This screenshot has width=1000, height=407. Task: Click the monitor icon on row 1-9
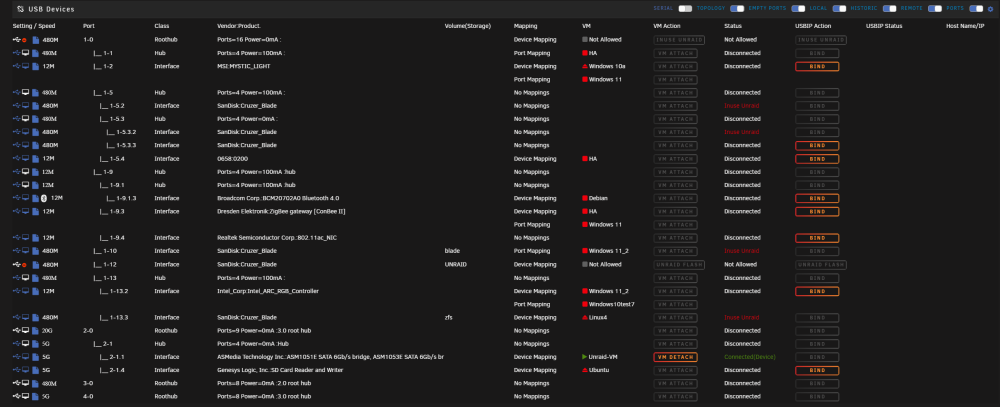(x=26, y=172)
